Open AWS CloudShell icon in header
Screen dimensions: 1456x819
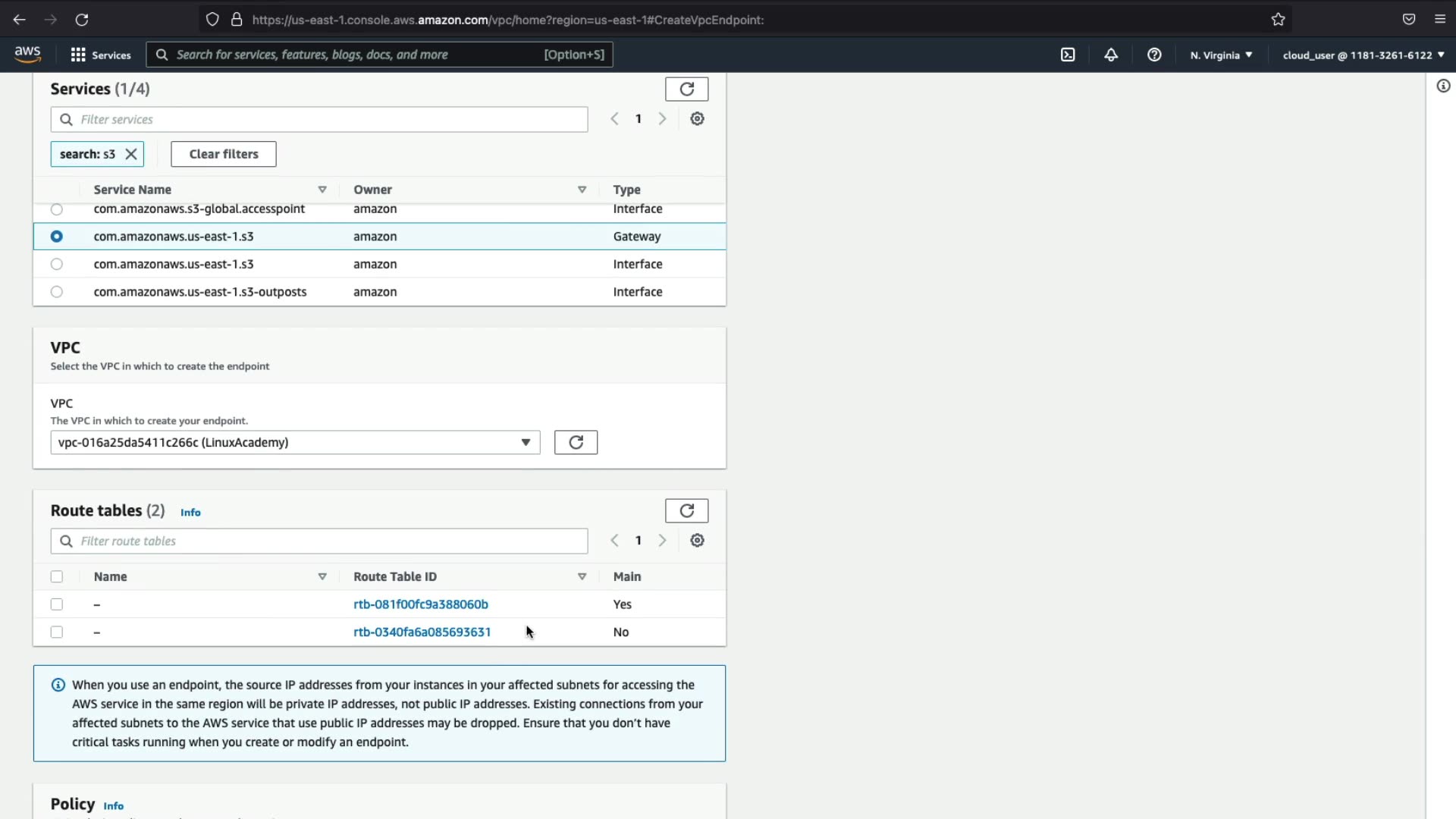coord(1068,55)
